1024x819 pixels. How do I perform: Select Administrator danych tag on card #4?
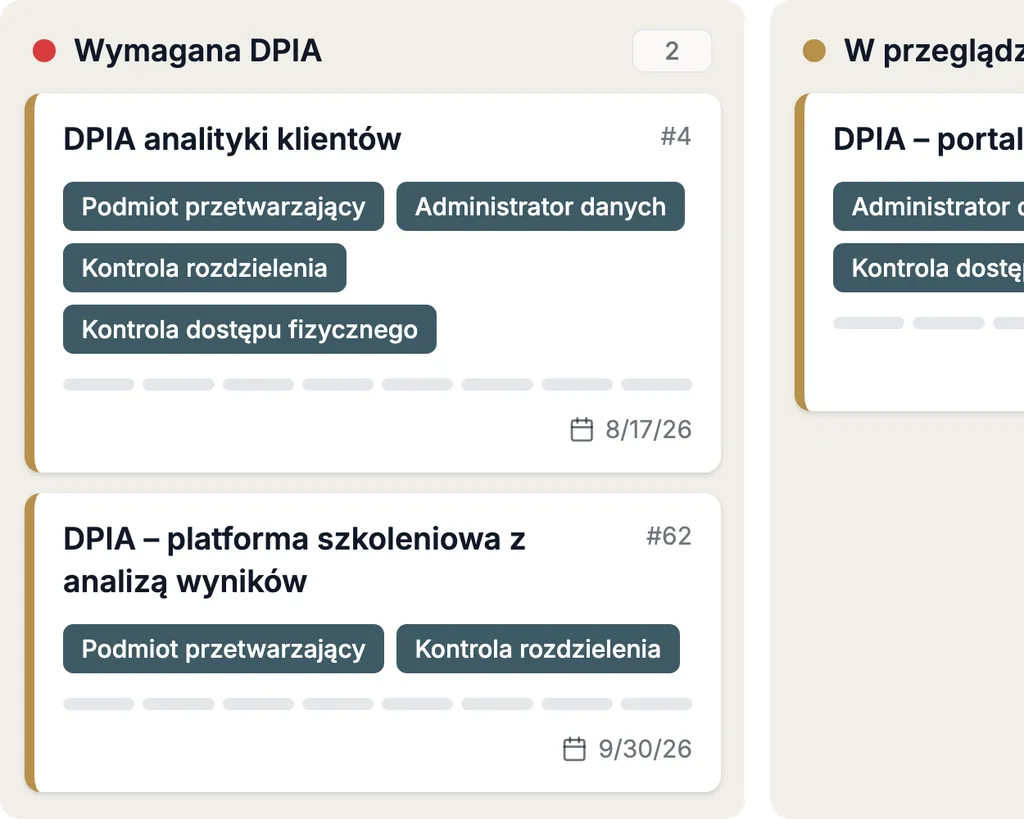(x=540, y=206)
